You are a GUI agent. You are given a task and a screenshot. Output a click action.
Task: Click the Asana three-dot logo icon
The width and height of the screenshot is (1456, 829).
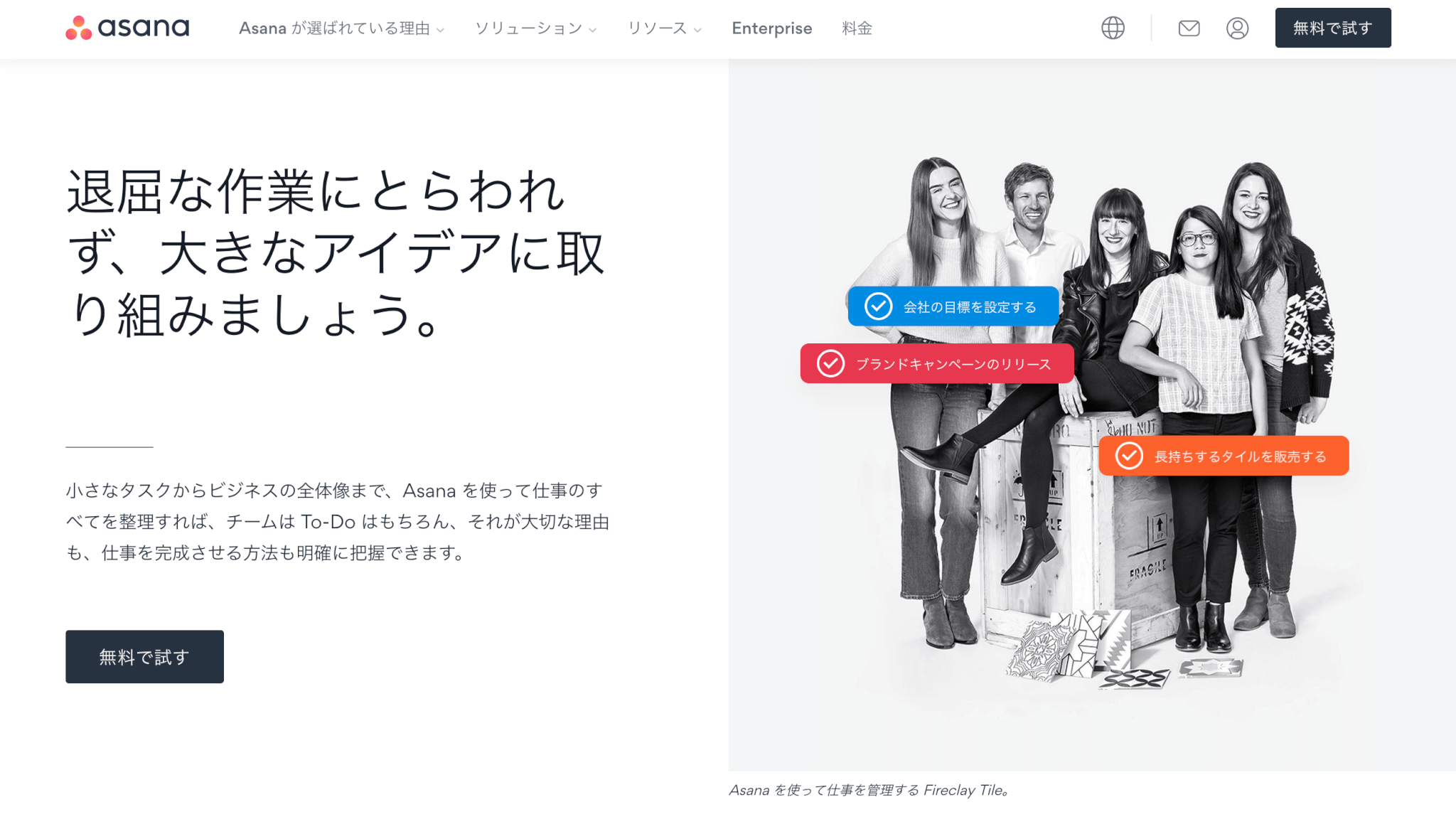78,28
